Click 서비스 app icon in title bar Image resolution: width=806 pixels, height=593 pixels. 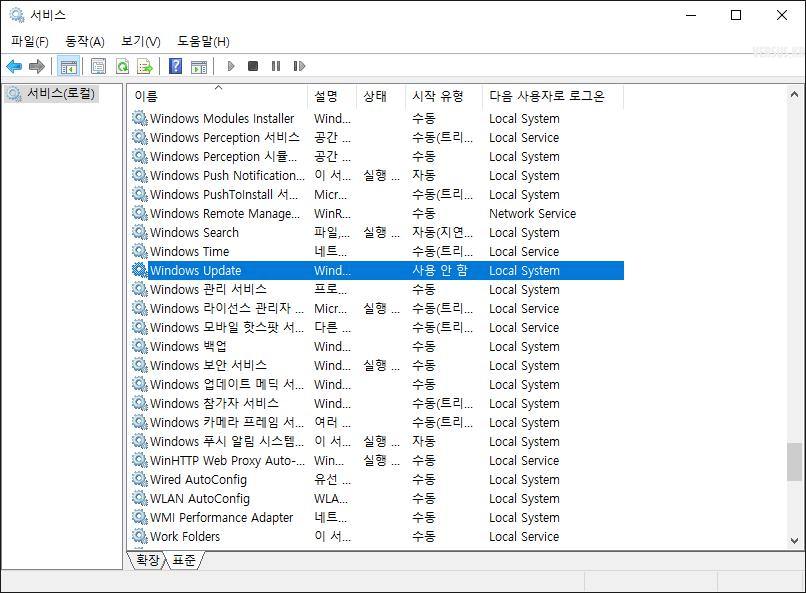click(17, 15)
